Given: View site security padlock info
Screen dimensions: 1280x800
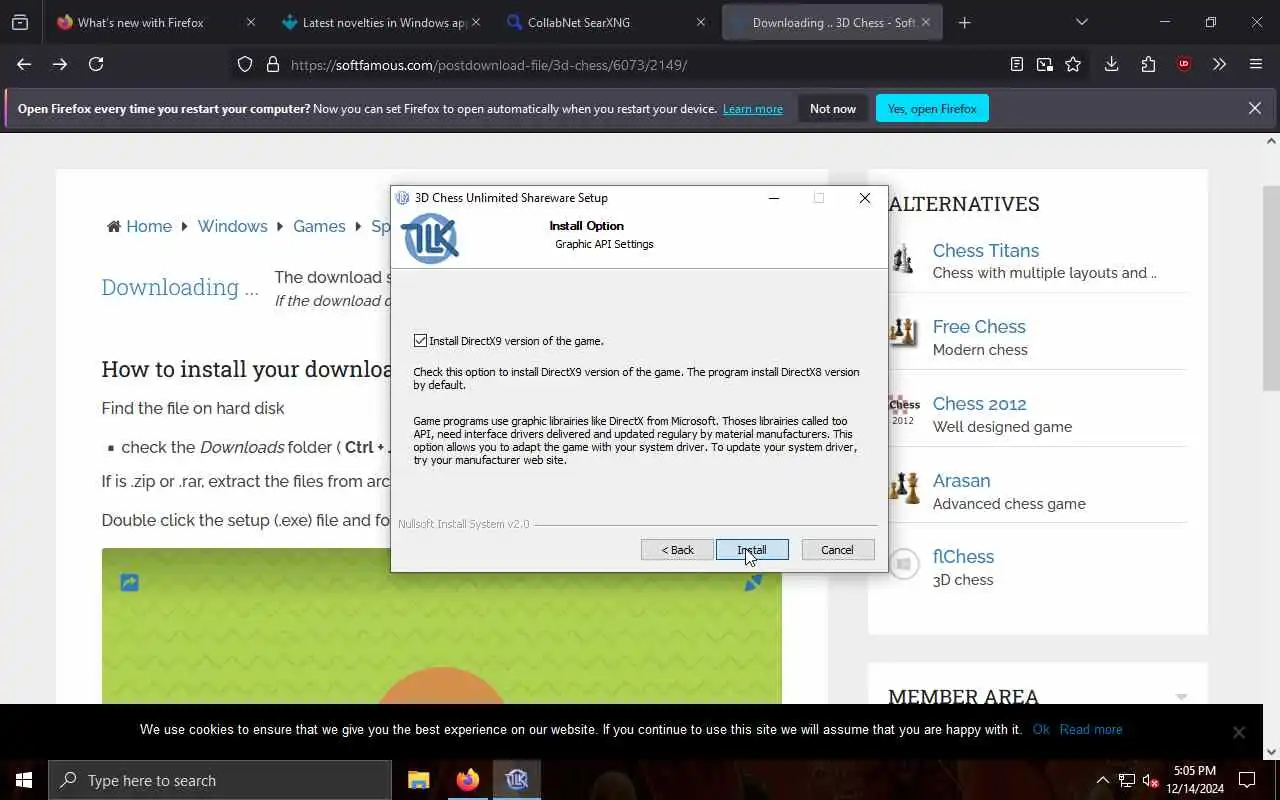Looking at the screenshot, I should pos(273,64).
